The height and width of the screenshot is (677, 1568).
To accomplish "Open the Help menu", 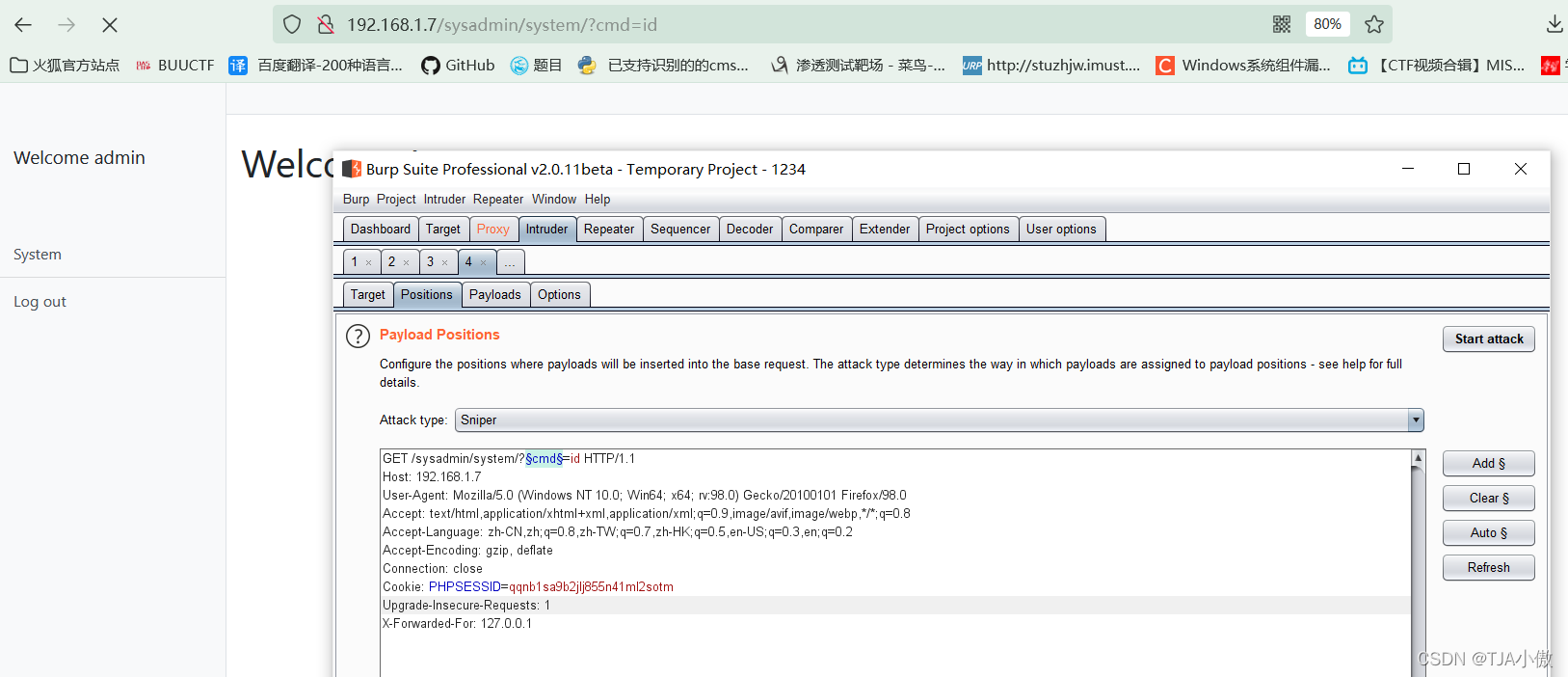I will click(598, 200).
